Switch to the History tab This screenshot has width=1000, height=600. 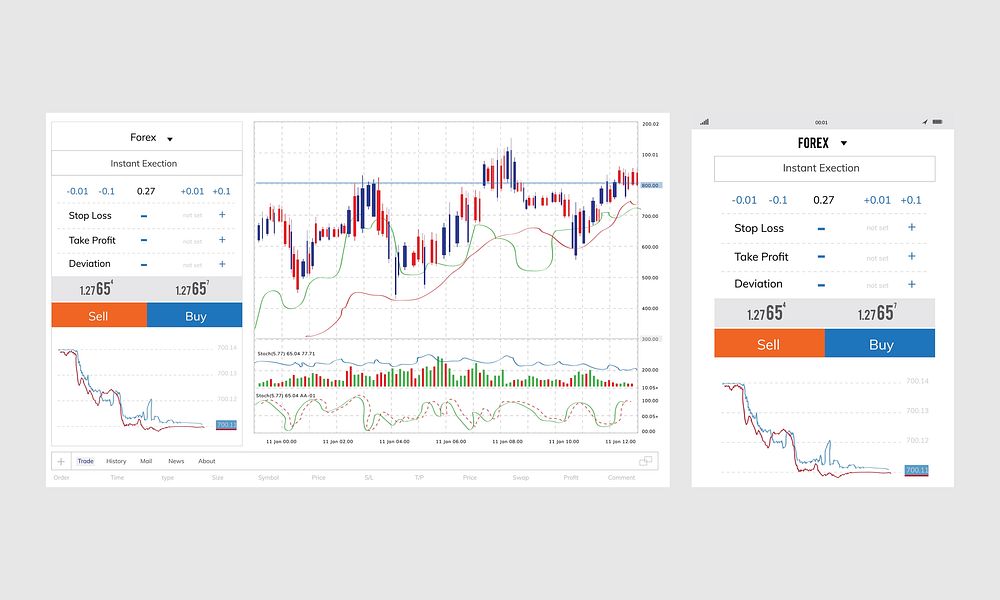coord(116,461)
